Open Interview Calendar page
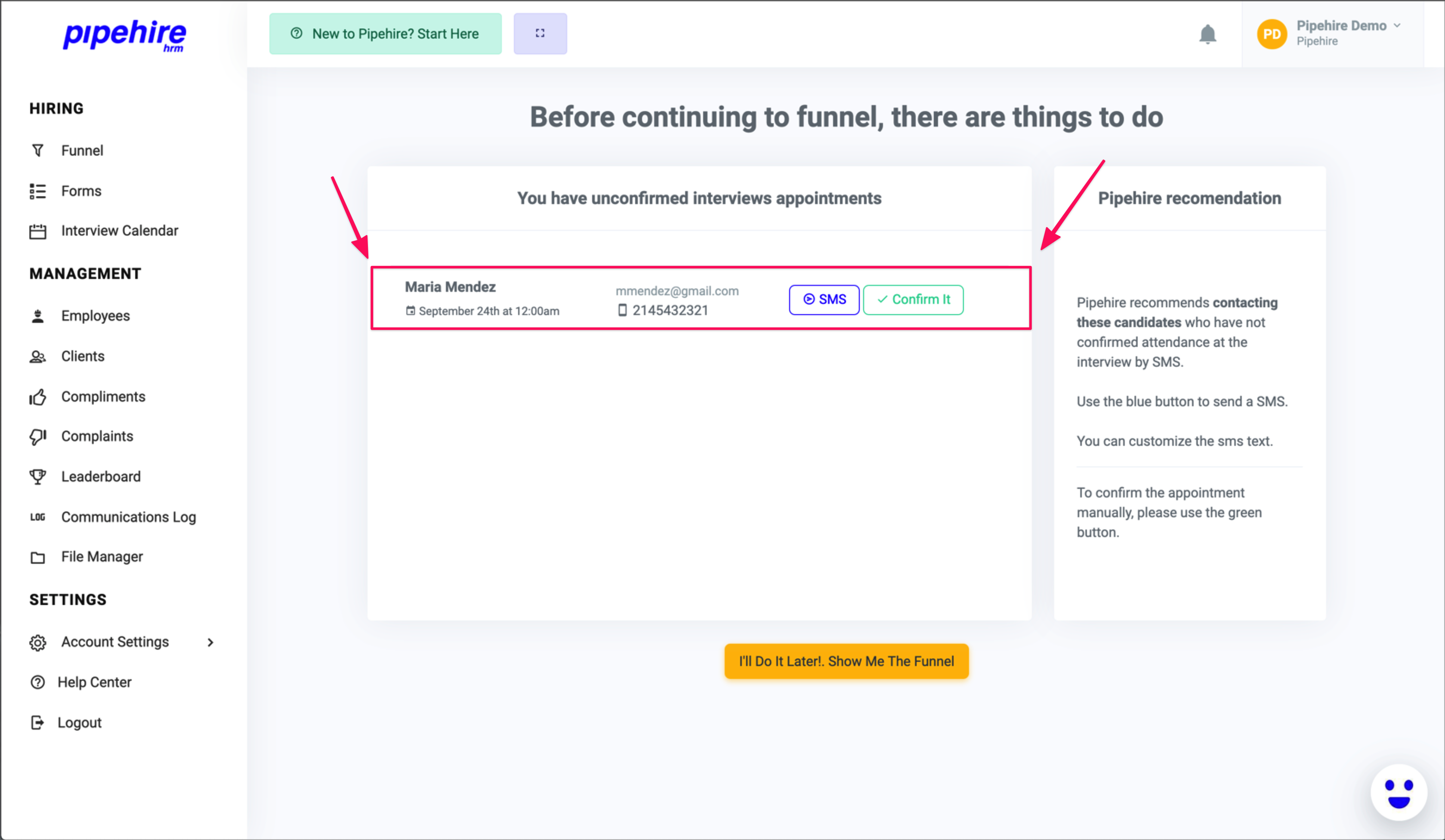Image resolution: width=1445 pixels, height=840 pixels. point(120,231)
